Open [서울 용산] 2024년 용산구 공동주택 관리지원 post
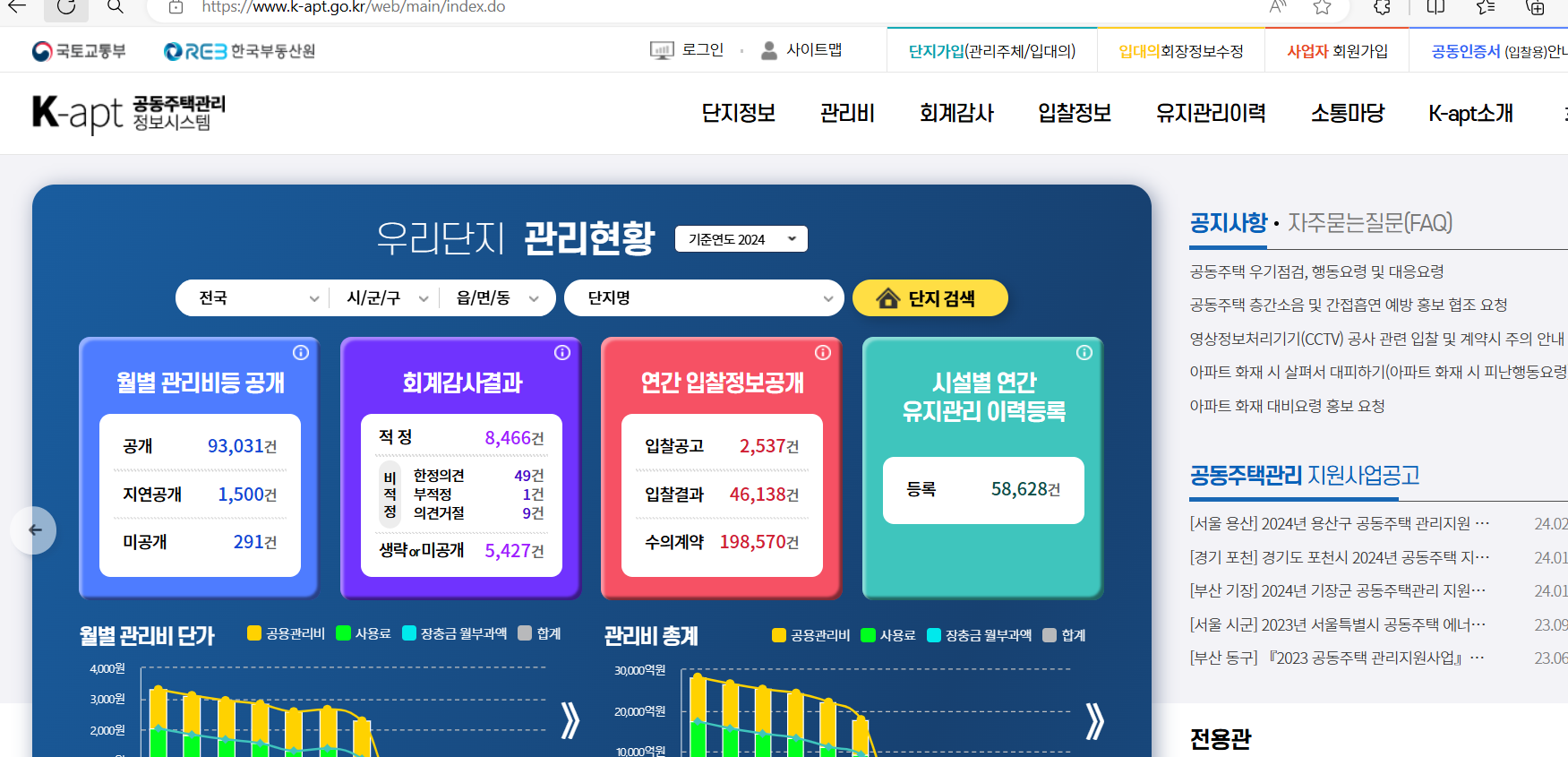Viewport: 1568px width, 757px height. coord(1340,523)
